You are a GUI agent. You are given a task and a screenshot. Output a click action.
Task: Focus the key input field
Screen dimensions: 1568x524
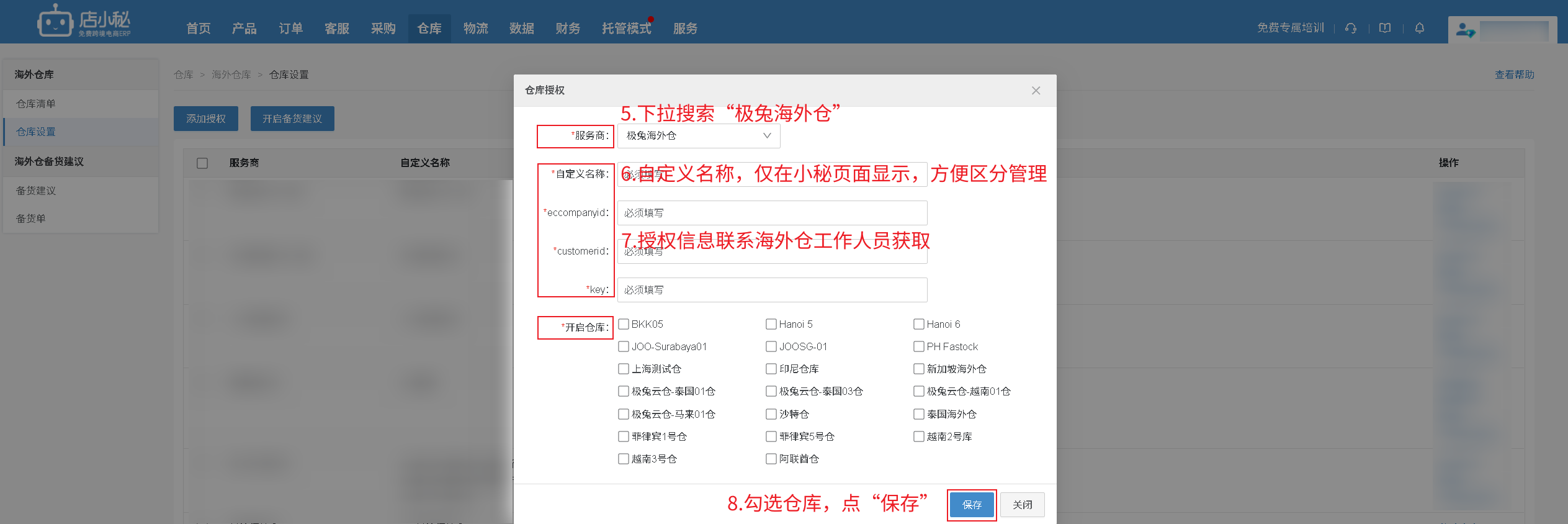pyautogui.click(x=772, y=290)
